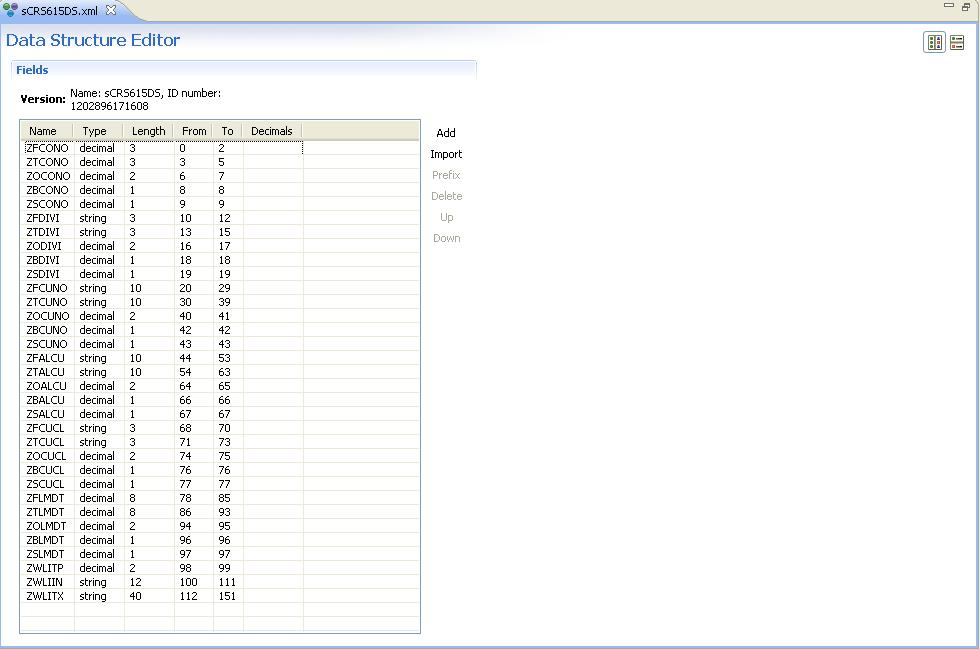Select the ZOCUCL field name
This screenshot has height=649, width=980.
tap(46, 456)
